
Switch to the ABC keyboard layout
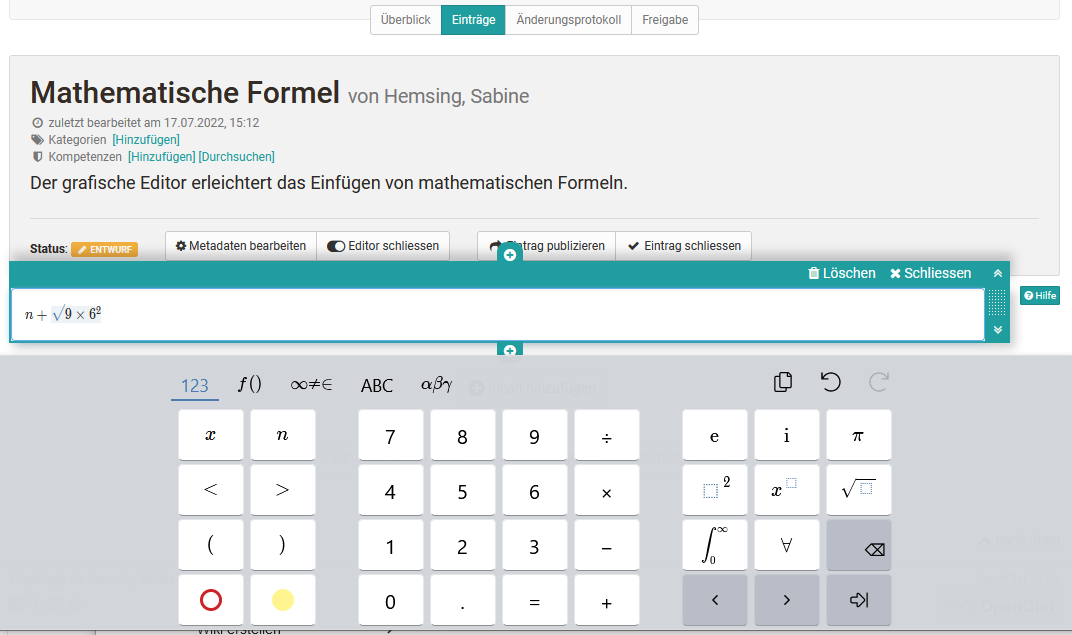coord(377,385)
